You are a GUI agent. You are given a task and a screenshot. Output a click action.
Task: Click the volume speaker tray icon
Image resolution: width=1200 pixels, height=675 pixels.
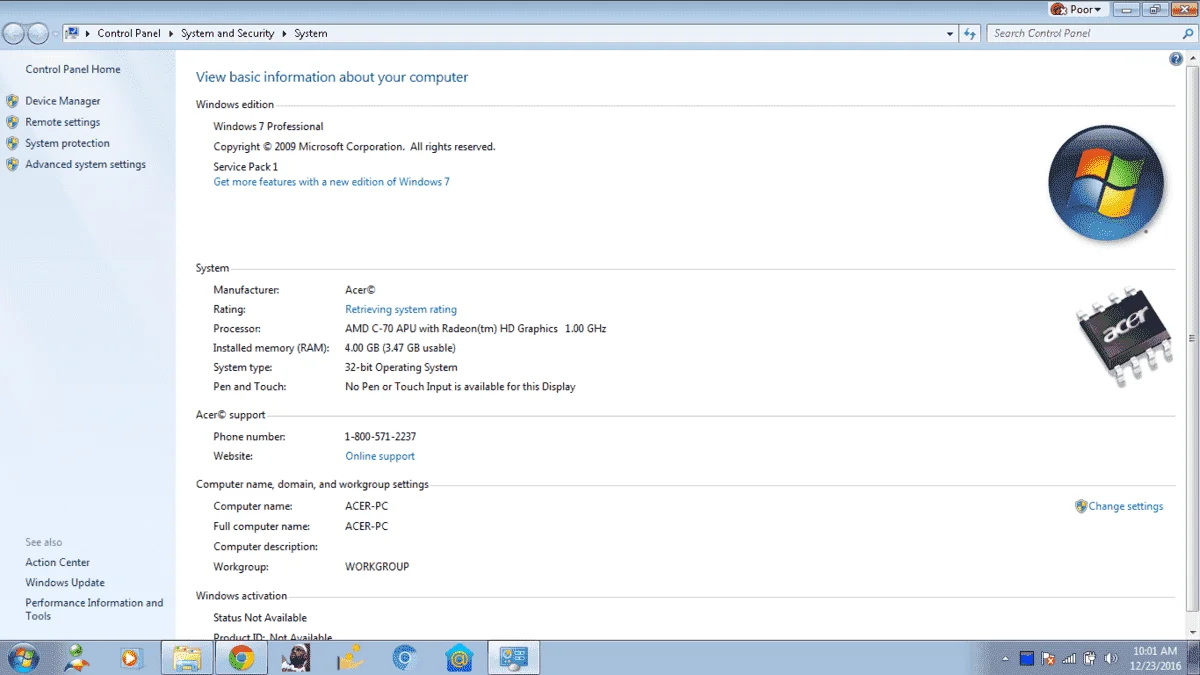(1110, 658)
